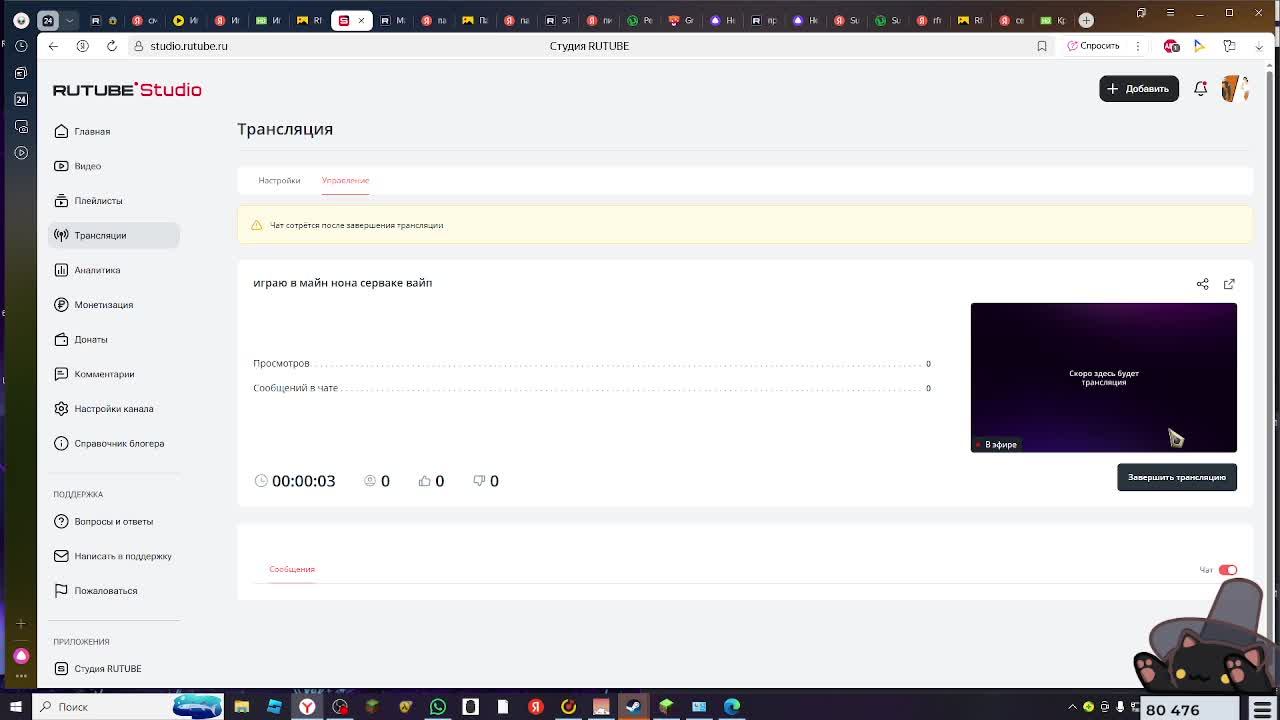Open the Alice assistant icon in sidebar
Image resolution: width=1280 pixels, height=720 pixels.
point(21,656)
